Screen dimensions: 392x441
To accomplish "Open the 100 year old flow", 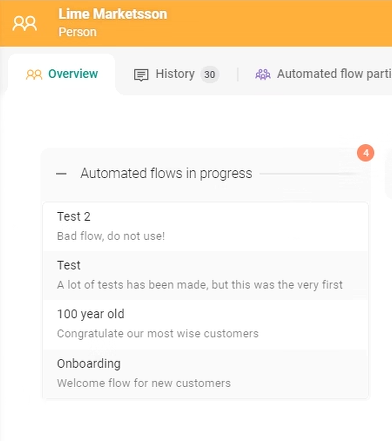I will (206, 324).
